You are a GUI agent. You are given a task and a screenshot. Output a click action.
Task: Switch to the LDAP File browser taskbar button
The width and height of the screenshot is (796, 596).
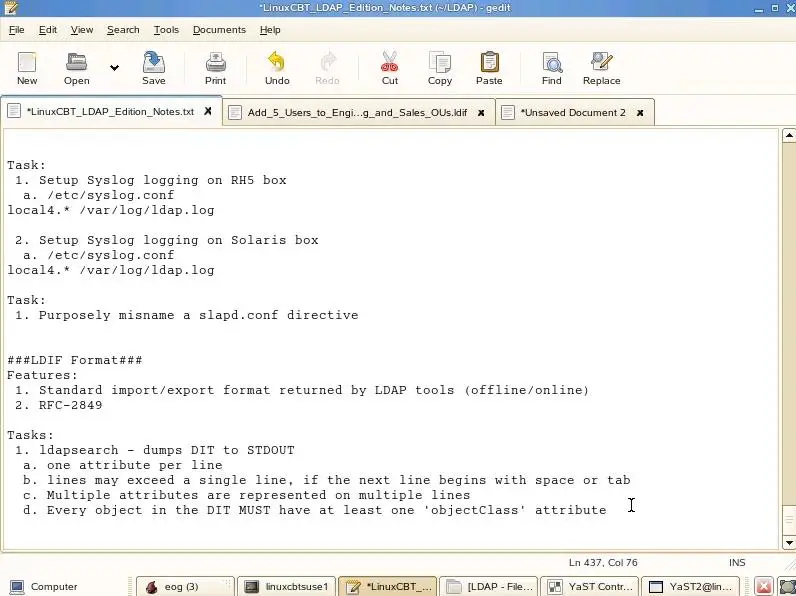click(488, 586)
